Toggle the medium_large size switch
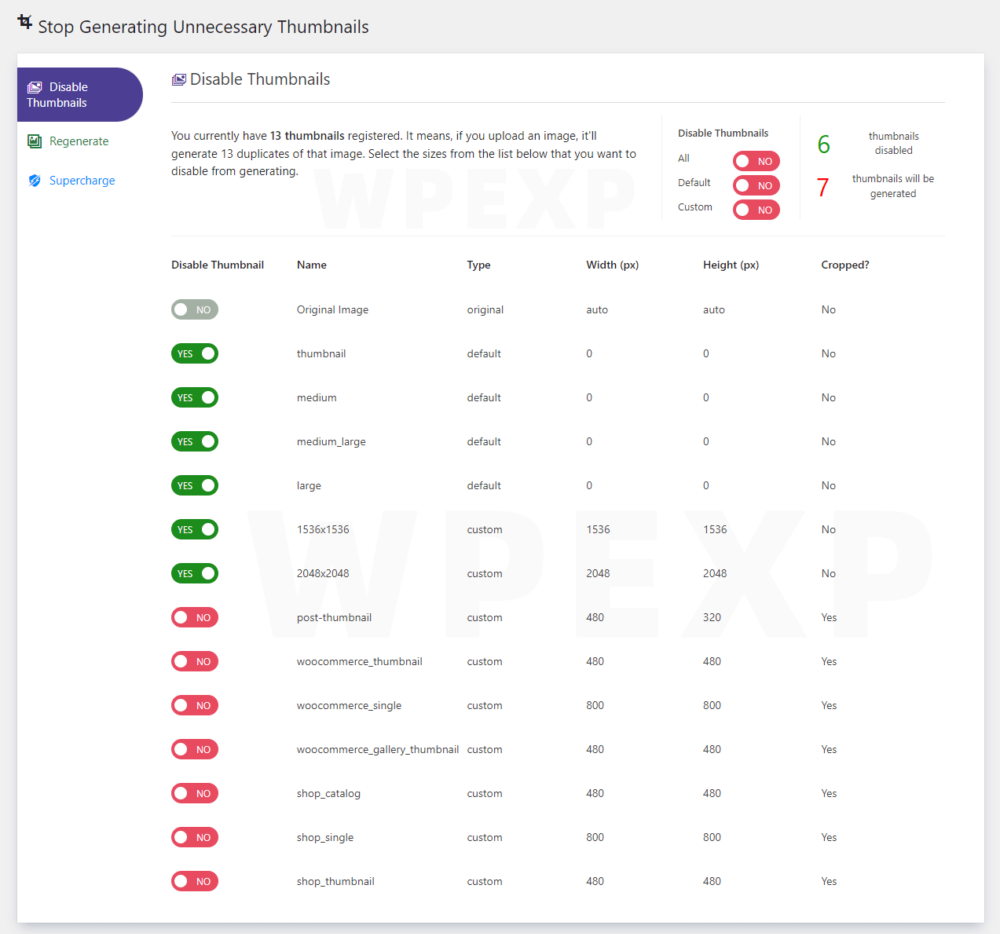Viewport: 1000px width, 934px height. (195, 442)
